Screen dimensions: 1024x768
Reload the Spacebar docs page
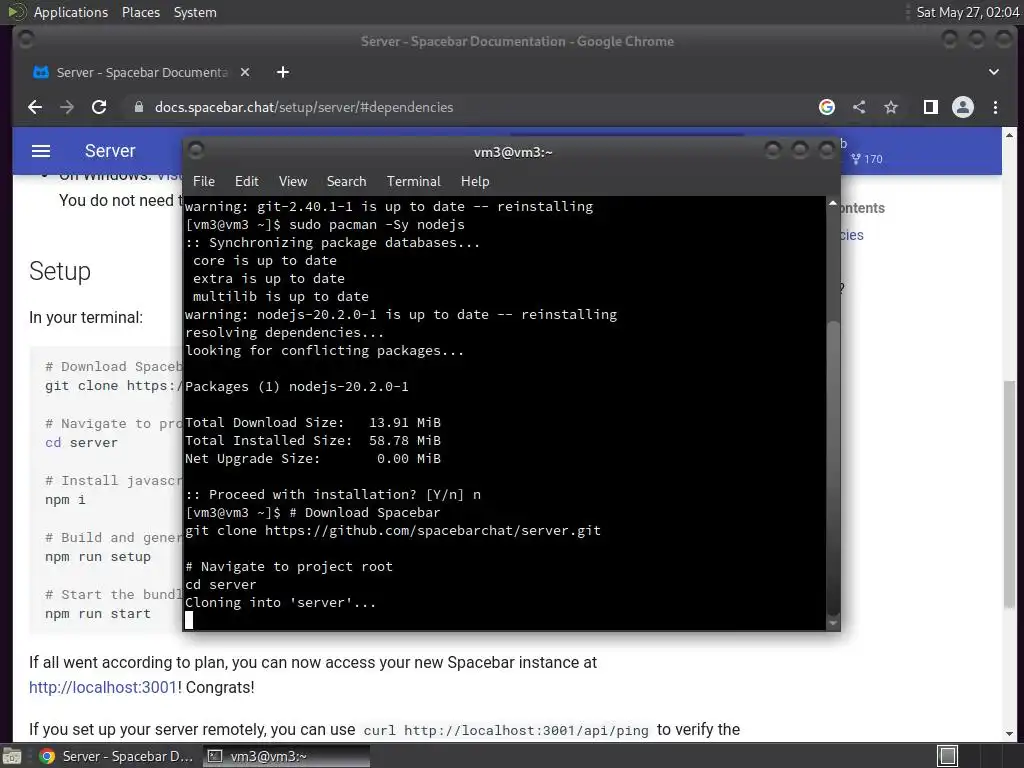point(99,107)
